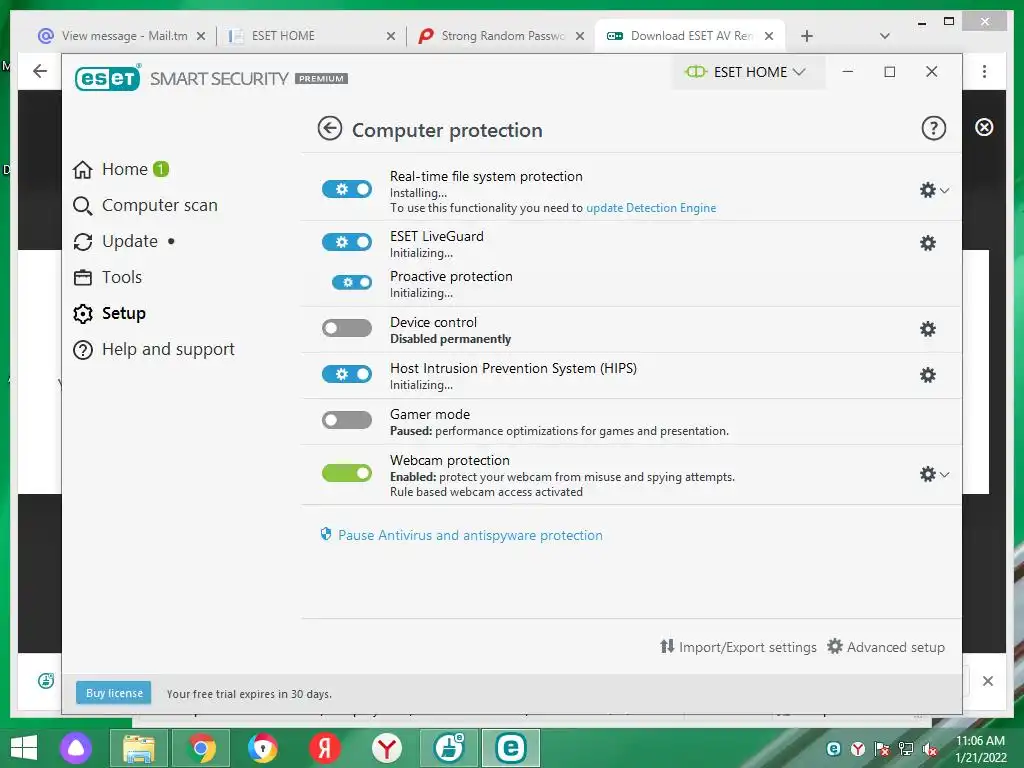The height and width of the screenshot is (768, 1024).
Task: Click the round clock icon left of Buy license
Action: pyautogui.click(x=46, y=680)
